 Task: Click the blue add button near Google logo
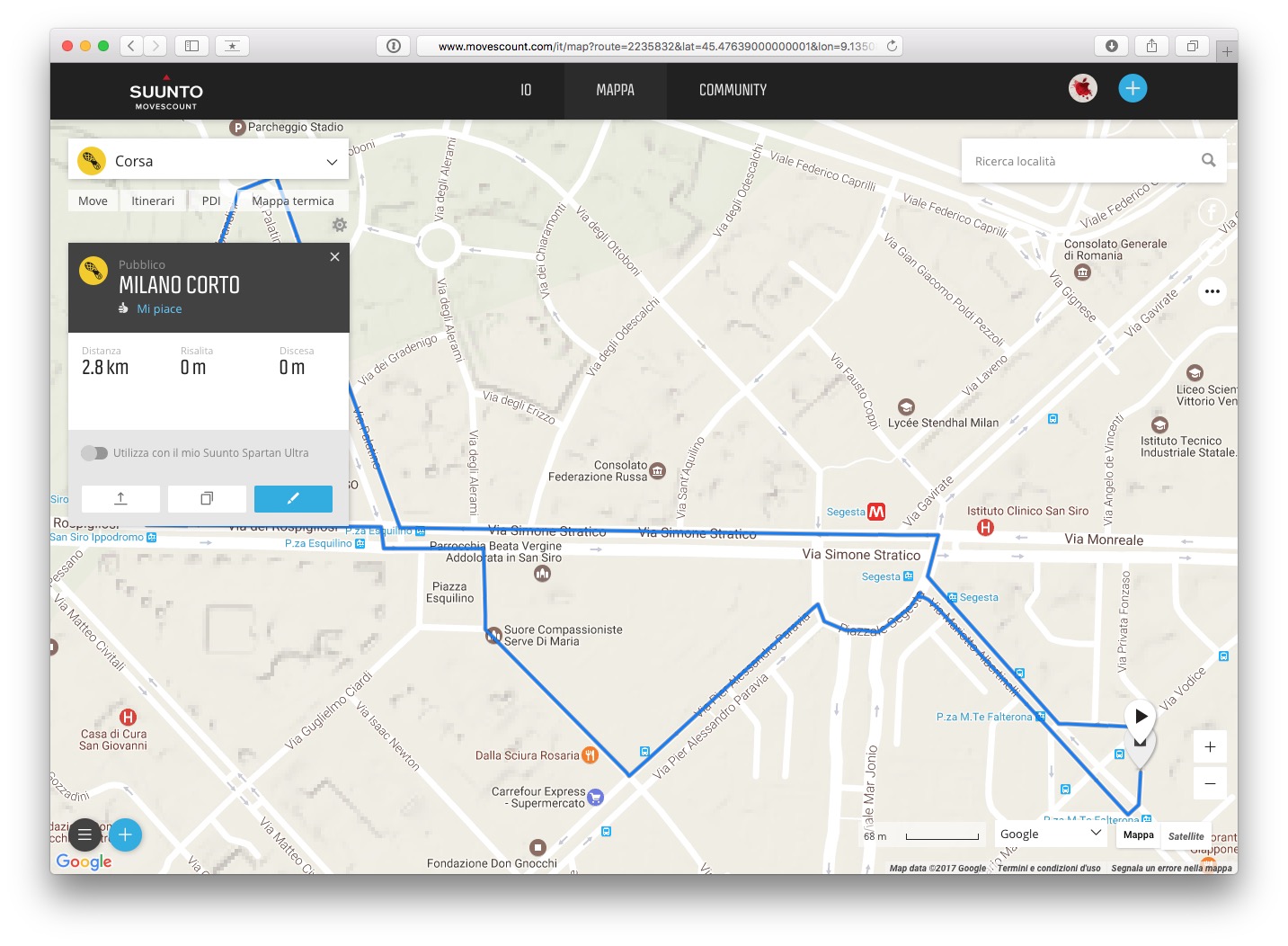[x=125, y=835]
